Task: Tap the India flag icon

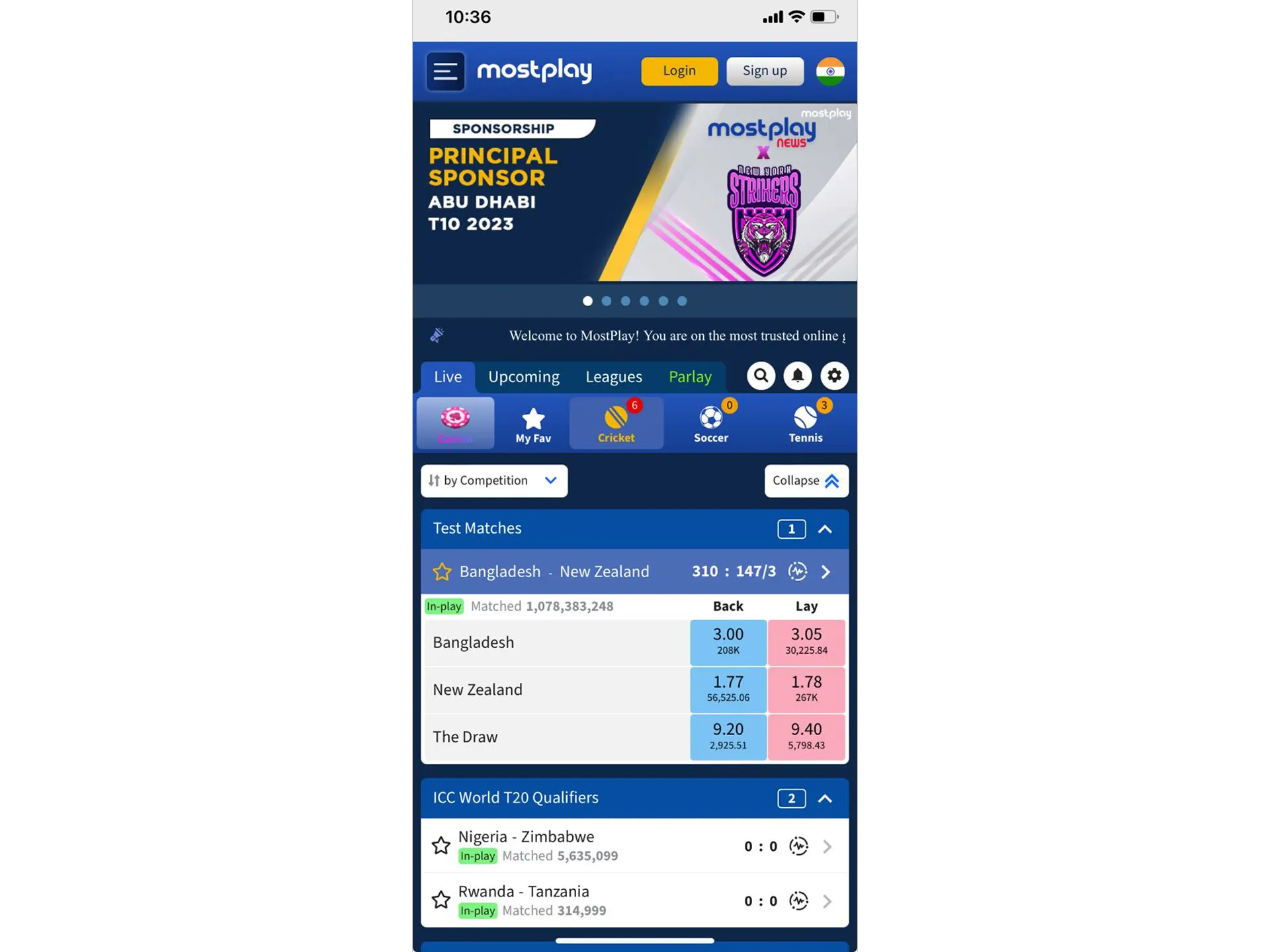Action: [x=831, y=70]
